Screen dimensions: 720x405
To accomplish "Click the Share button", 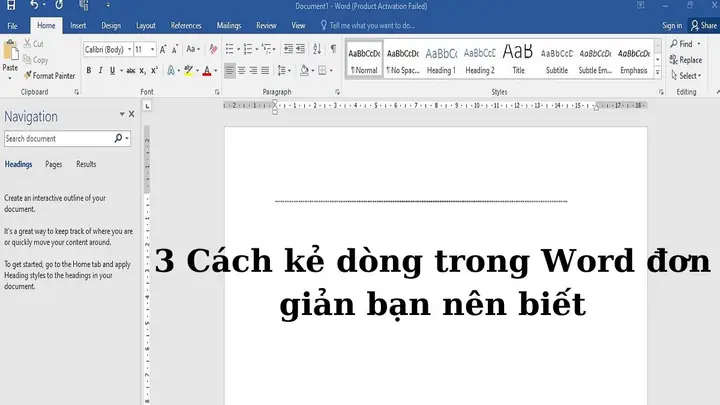I will (x=704, y=26).
